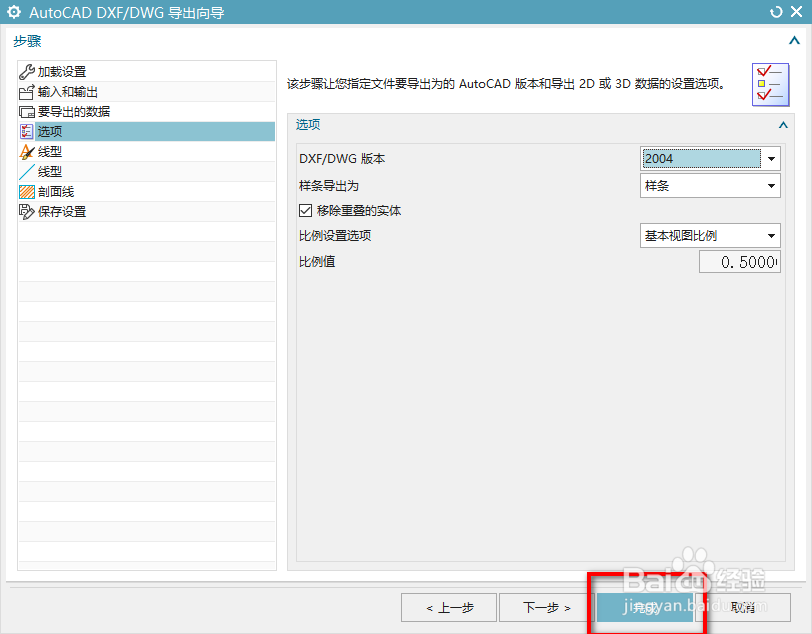Click the 比例设置选项 label
This screenshot has height=634, width=812.
coord(335,236)
